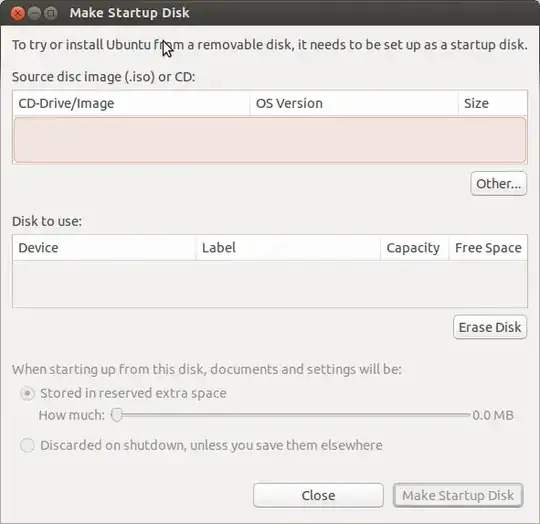Sort by Capacity column header
The height and width of the screenshot is (524, 540).
pos(415,248)
